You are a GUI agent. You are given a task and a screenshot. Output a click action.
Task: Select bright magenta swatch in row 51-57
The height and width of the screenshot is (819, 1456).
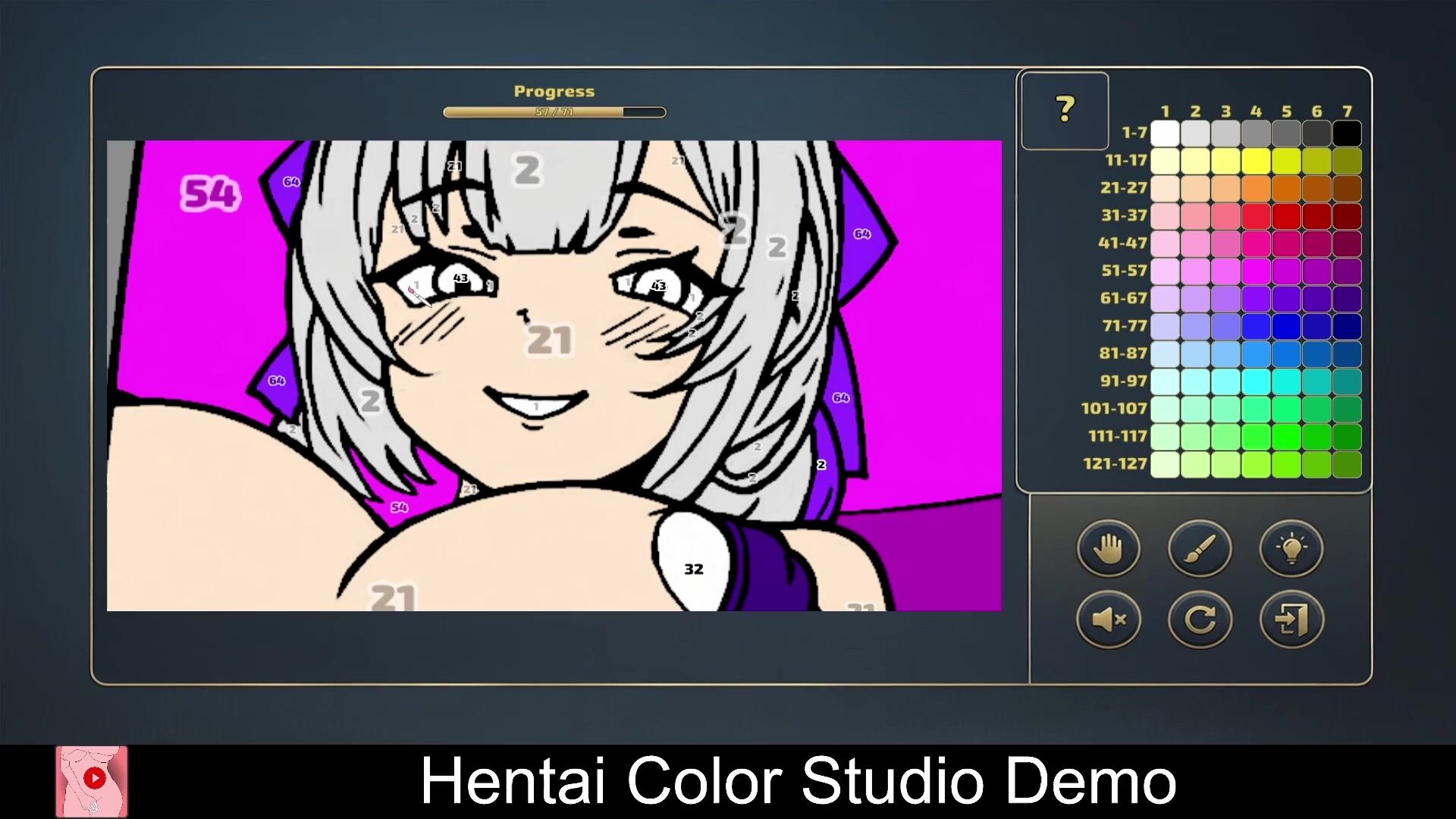[1256, 271]
